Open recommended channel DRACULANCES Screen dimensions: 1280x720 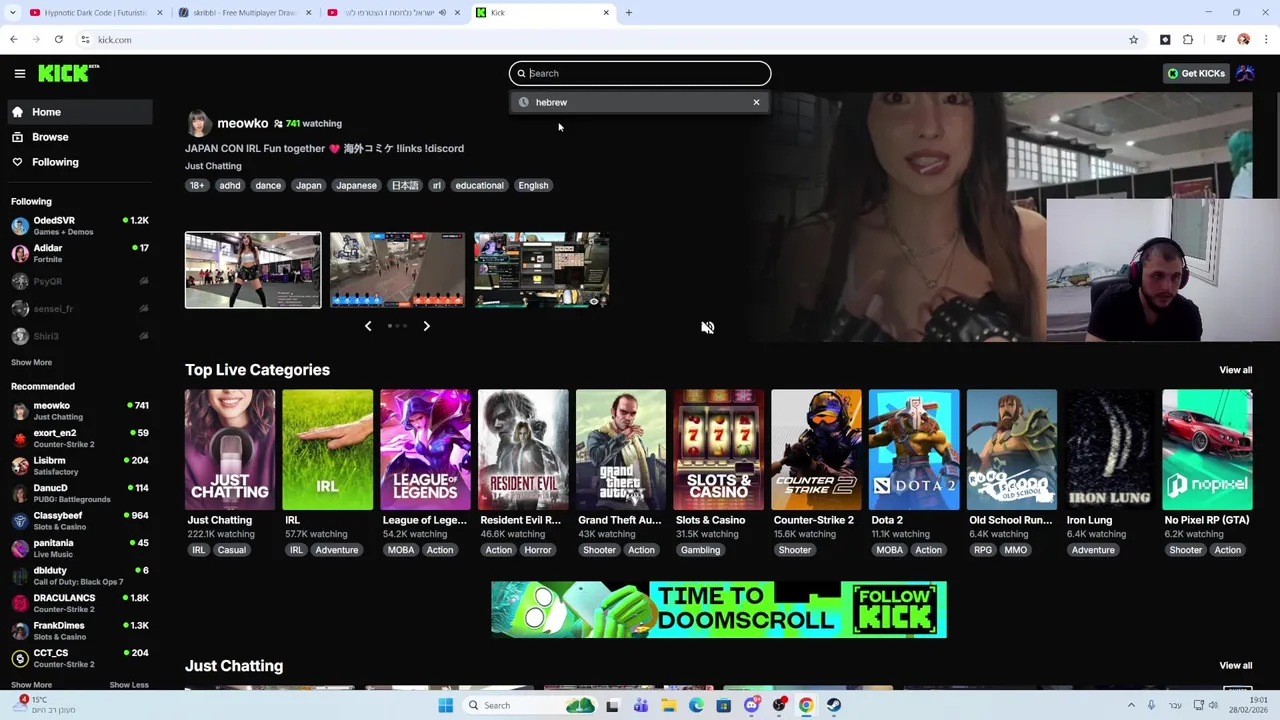pos(79,603)
